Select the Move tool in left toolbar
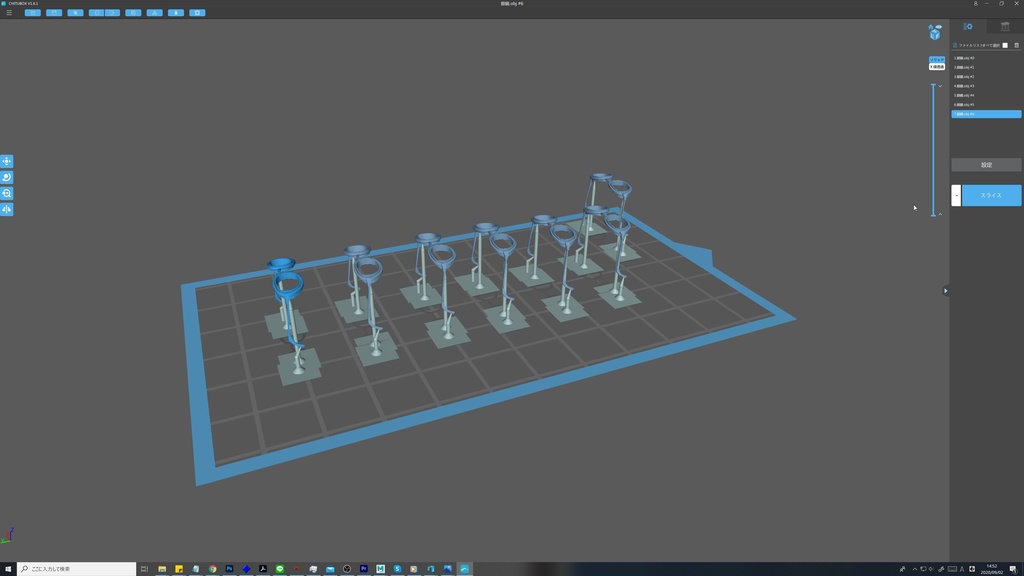Viewport: 1024px width, 576px height. [7, 161]
